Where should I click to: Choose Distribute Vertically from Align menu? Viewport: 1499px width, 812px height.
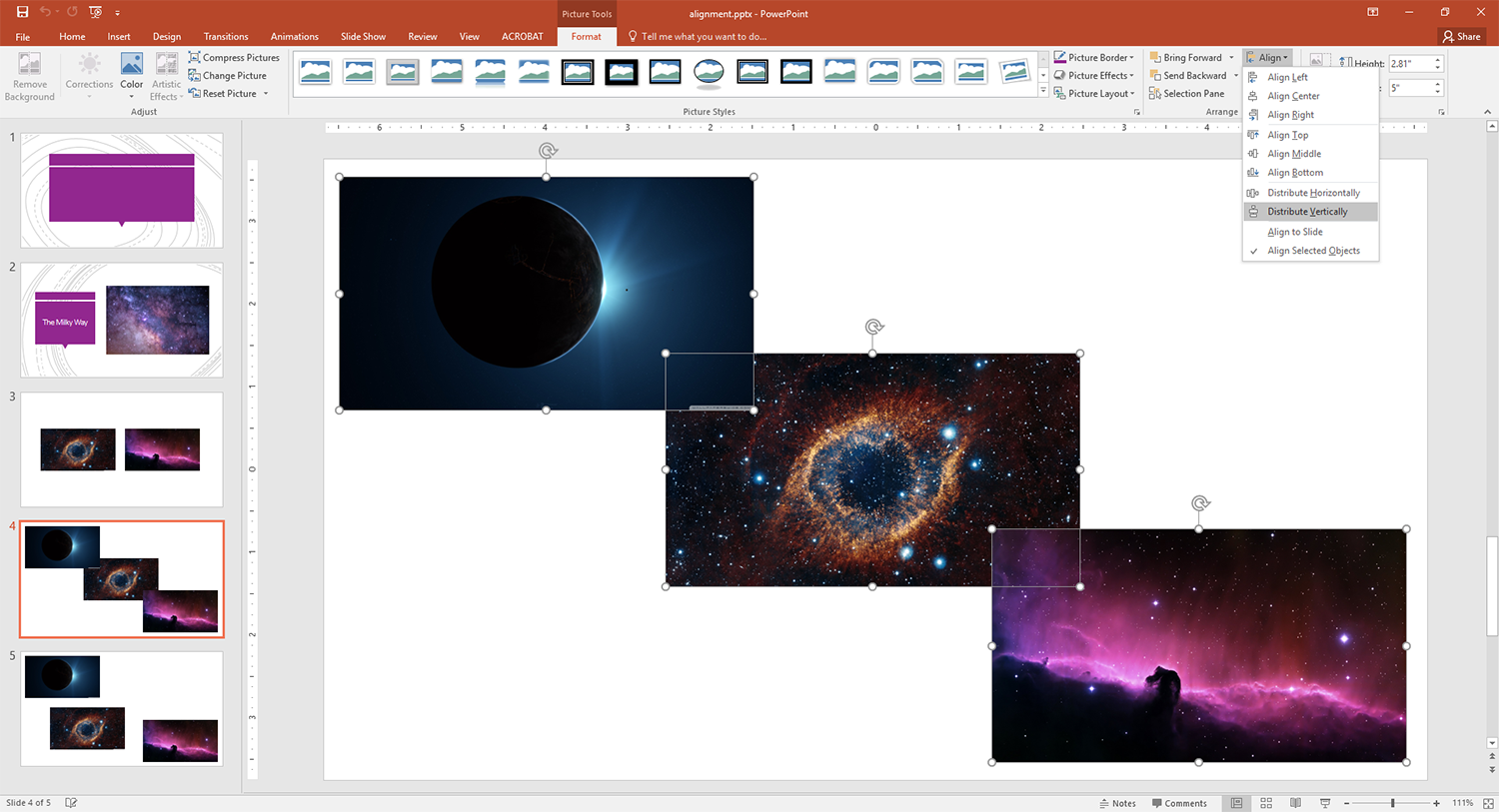(x=1307, y=212)
